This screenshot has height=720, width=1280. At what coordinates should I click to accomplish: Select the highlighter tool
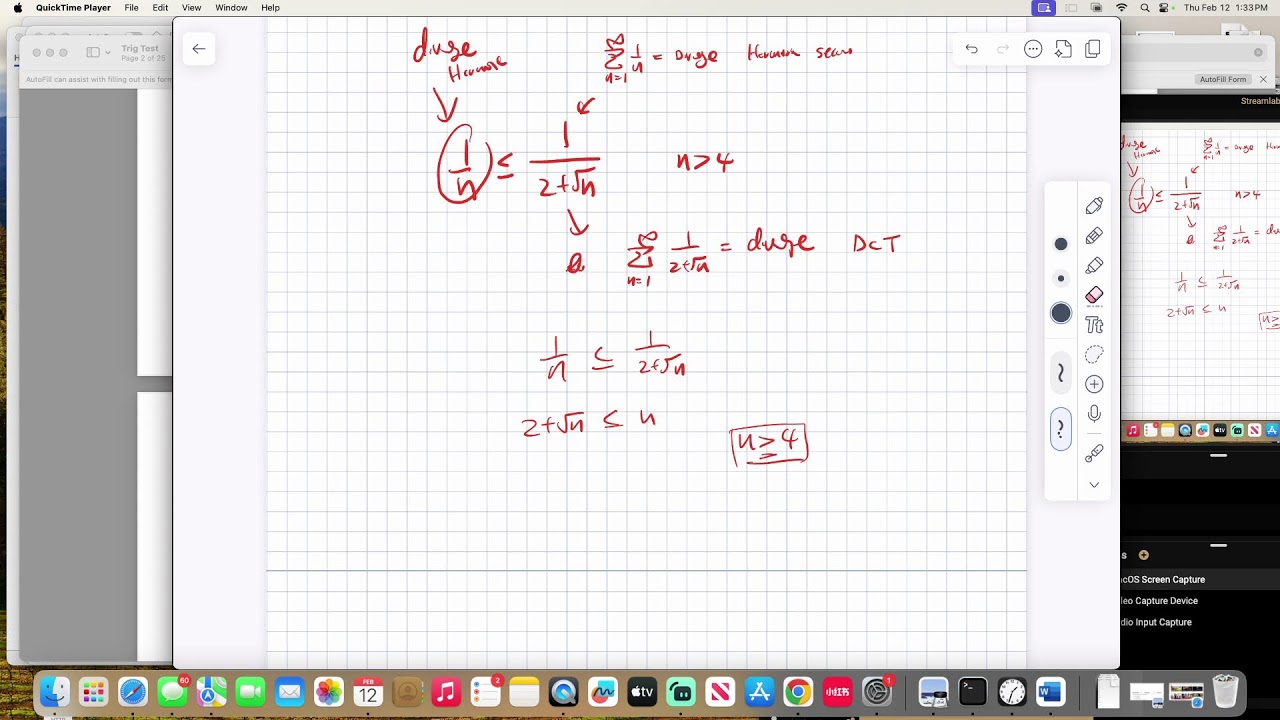1094,266
